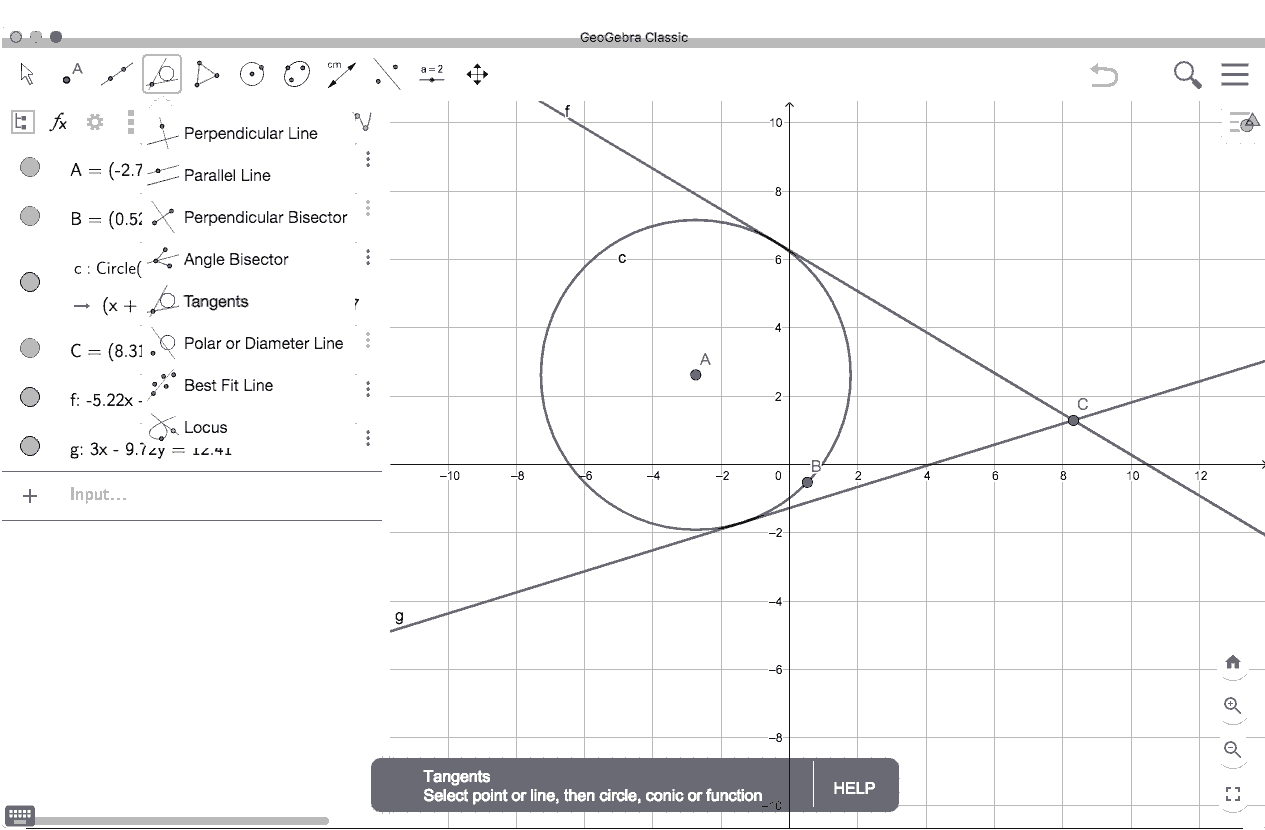Hide circle c in the algebra view
The width and height of the screenshot is (1265, 830).
click(29, 281)
